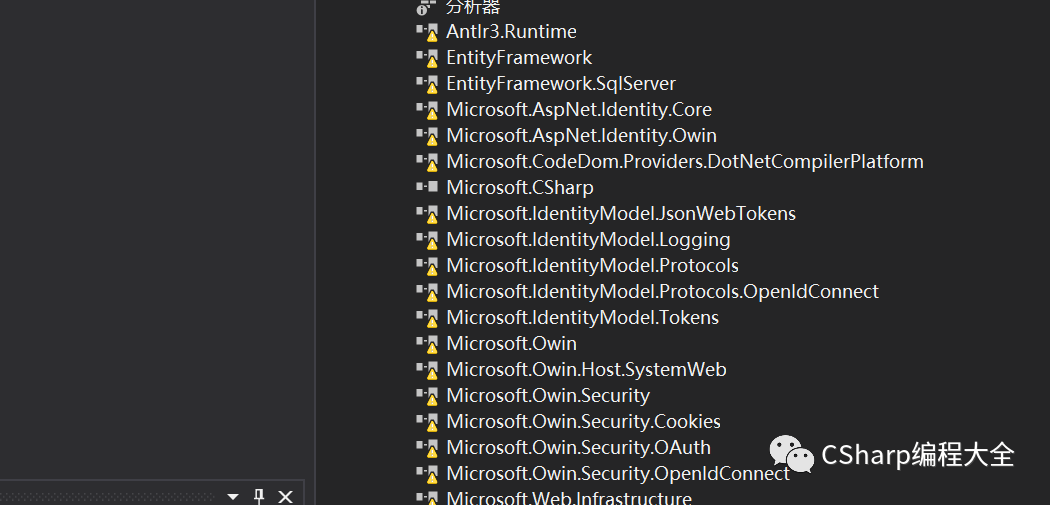Select the Microsoft.Owin.Security reference
The image size is (1050, 505).
(x=548, y=396)
